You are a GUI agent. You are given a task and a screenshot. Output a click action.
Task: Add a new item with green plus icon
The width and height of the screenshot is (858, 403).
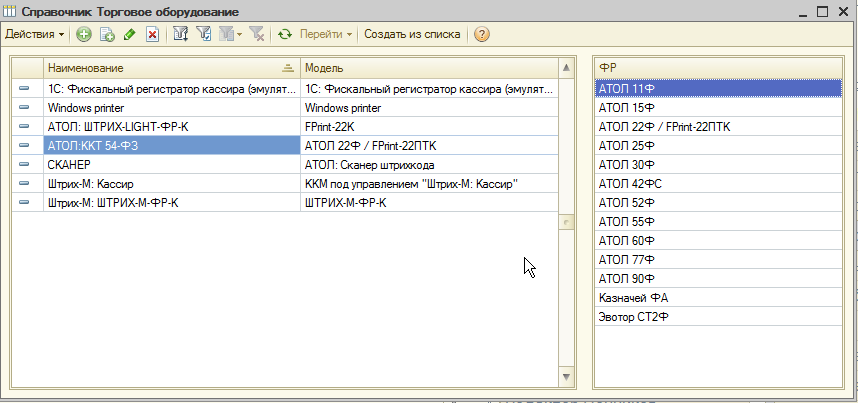(83, 34)
